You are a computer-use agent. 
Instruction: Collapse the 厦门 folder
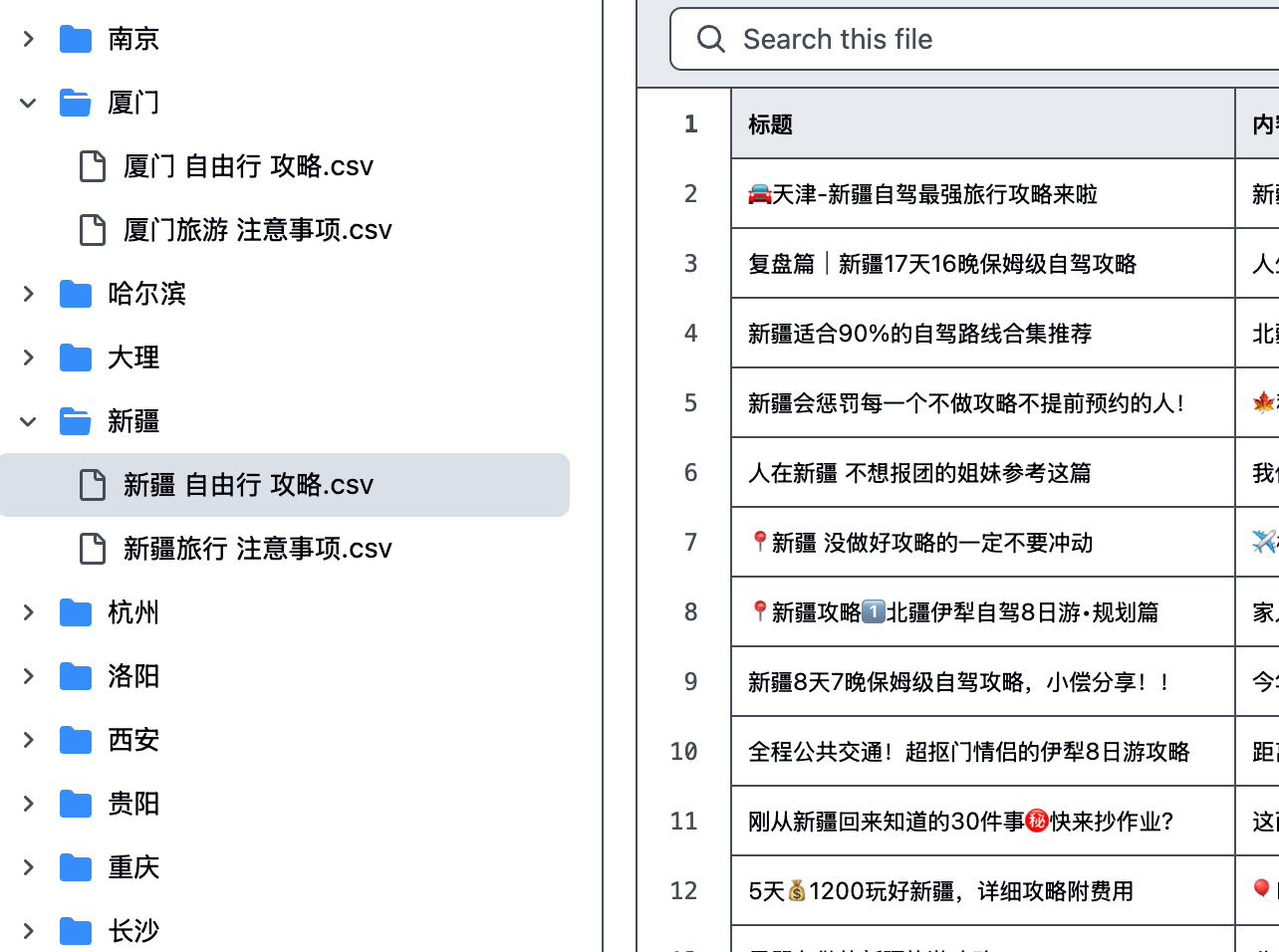(28, 103)
